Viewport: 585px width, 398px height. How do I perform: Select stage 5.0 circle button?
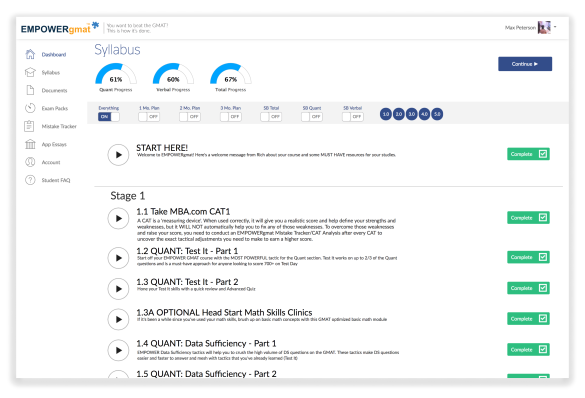(437, 114)
